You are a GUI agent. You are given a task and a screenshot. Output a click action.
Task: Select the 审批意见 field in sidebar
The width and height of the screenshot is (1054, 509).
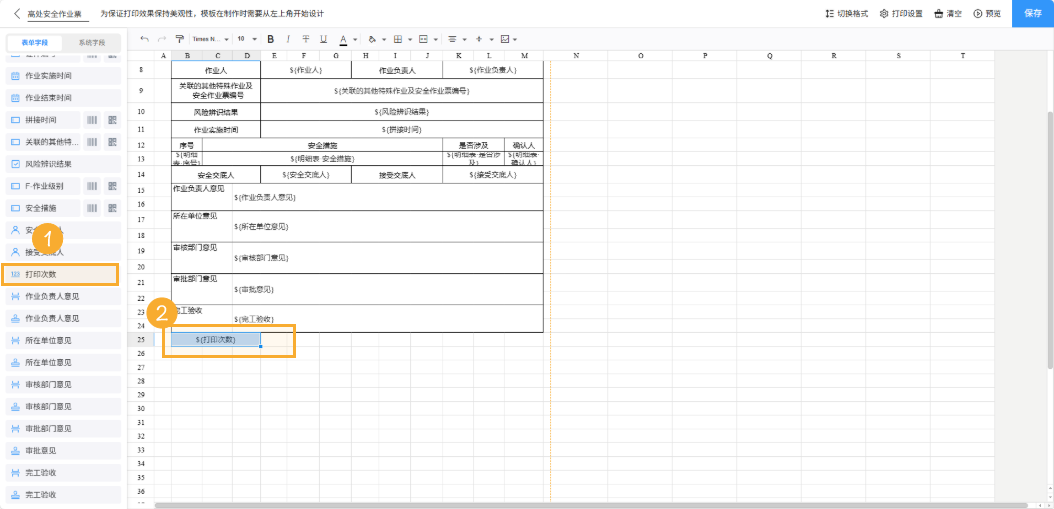(63, 451)
